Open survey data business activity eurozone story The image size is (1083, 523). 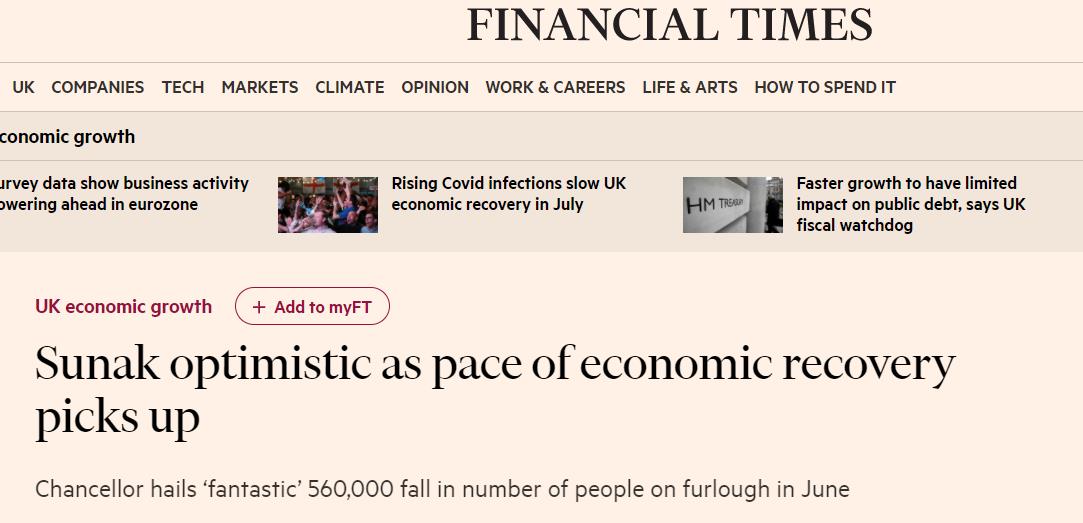pos(124,194)
